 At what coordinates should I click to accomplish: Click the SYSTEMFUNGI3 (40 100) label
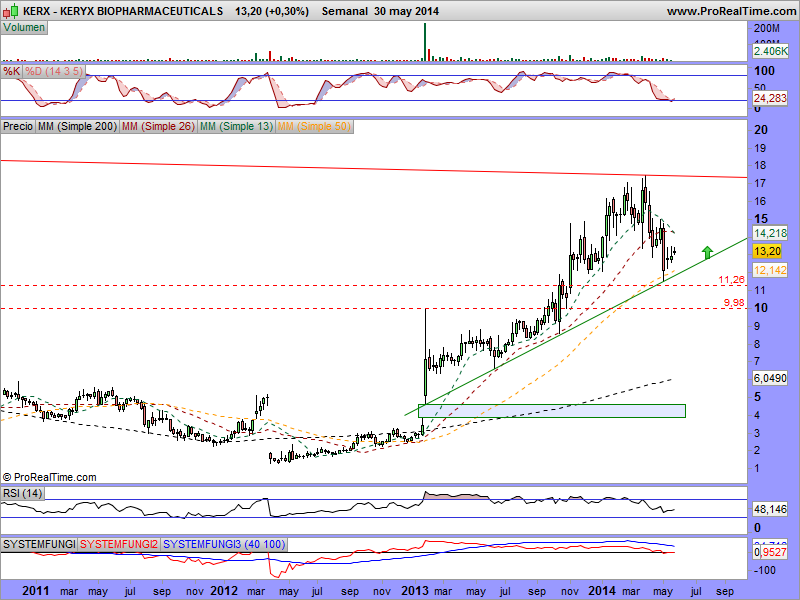click(224, 544)
